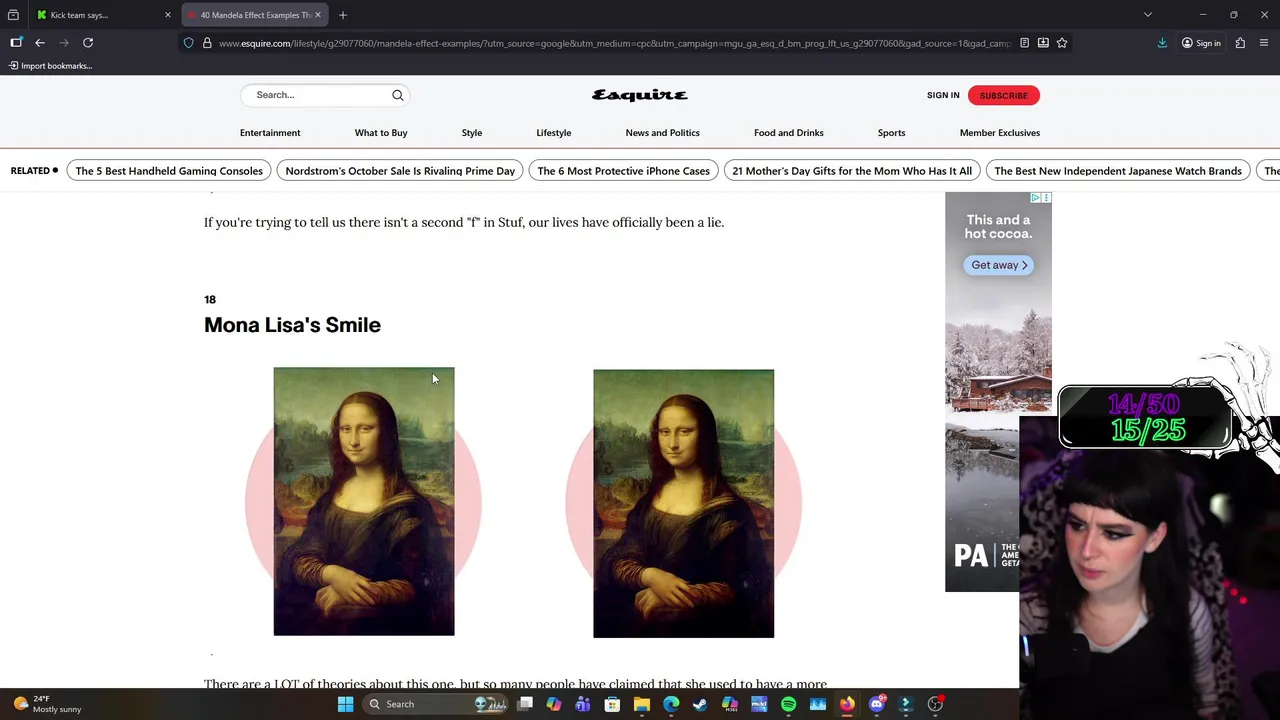Click the Firefox taskbar icon
This screenshot has height=720, width=1280.
[847, 704]
